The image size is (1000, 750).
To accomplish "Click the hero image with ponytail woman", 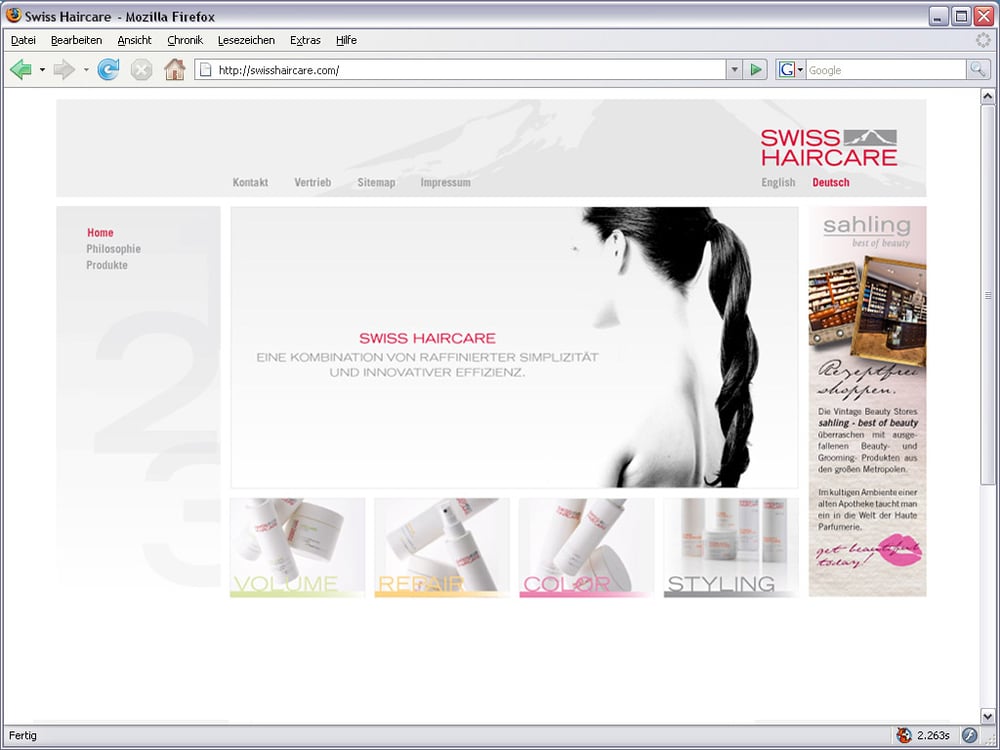I will pyautogui.click(x=514, y=348).
